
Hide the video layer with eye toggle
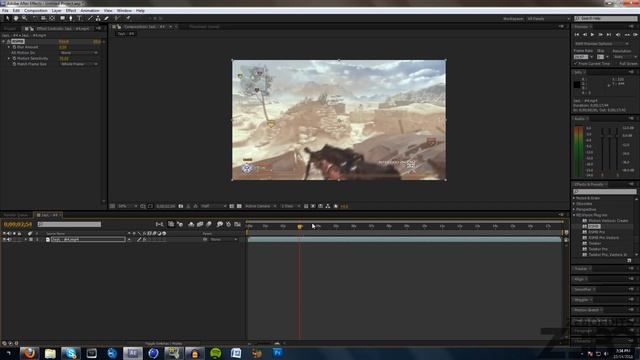[x=4, y=240]
